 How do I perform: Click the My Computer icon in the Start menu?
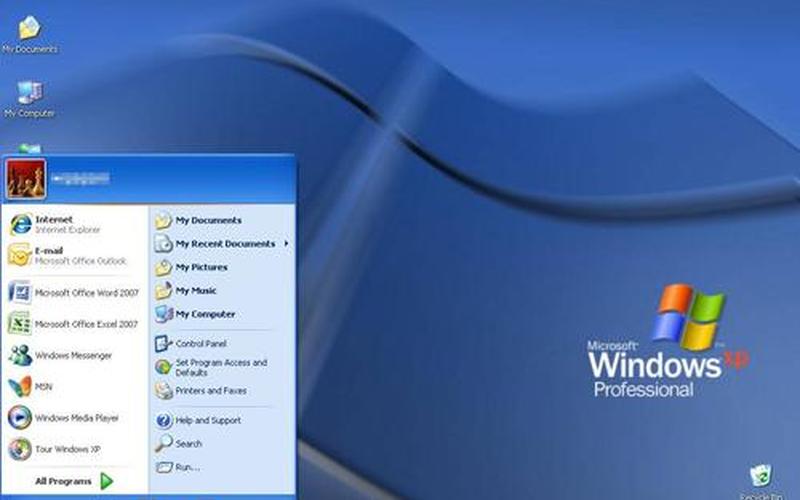[x=163, y=314]
